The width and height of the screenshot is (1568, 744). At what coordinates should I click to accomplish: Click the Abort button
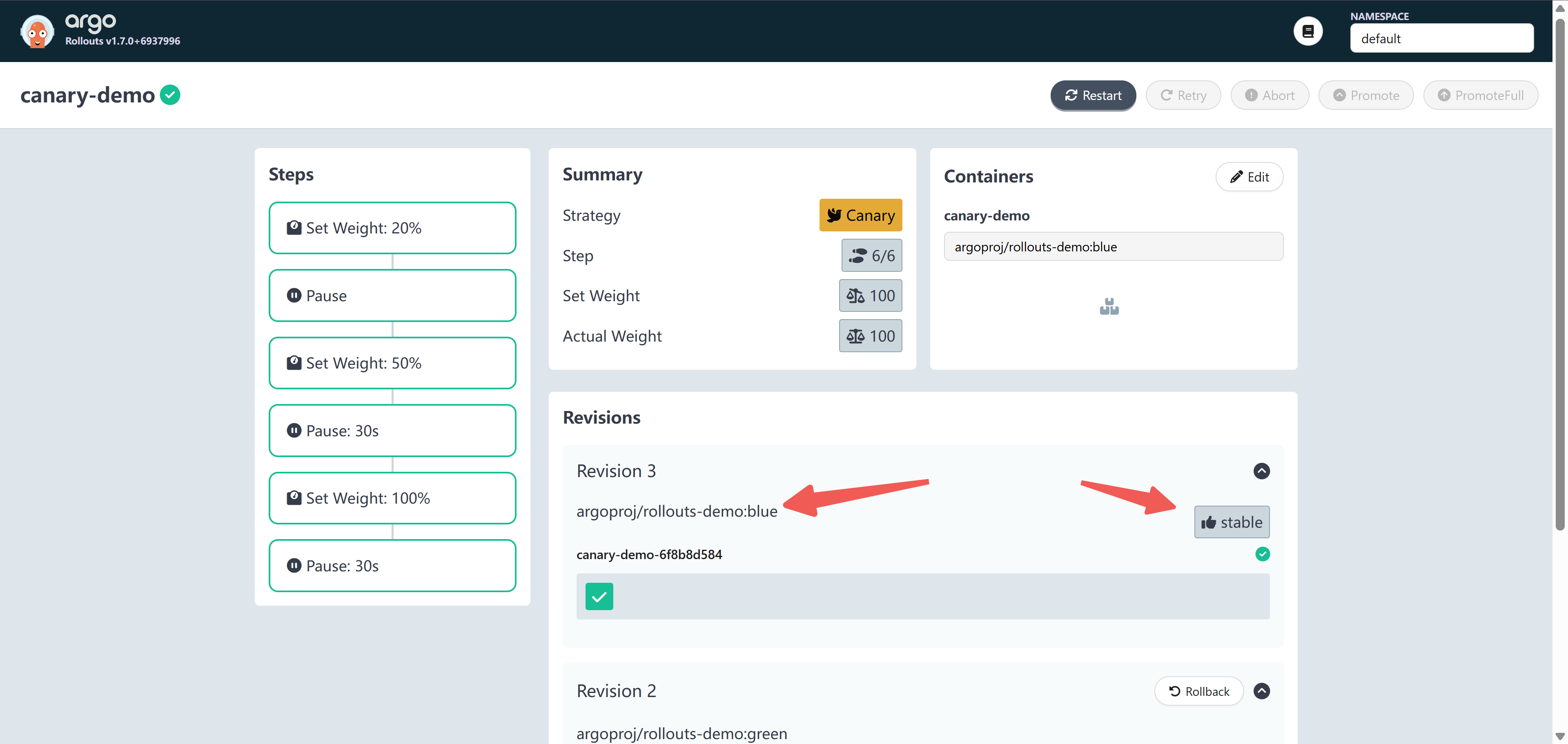(x=1269, y=95)
